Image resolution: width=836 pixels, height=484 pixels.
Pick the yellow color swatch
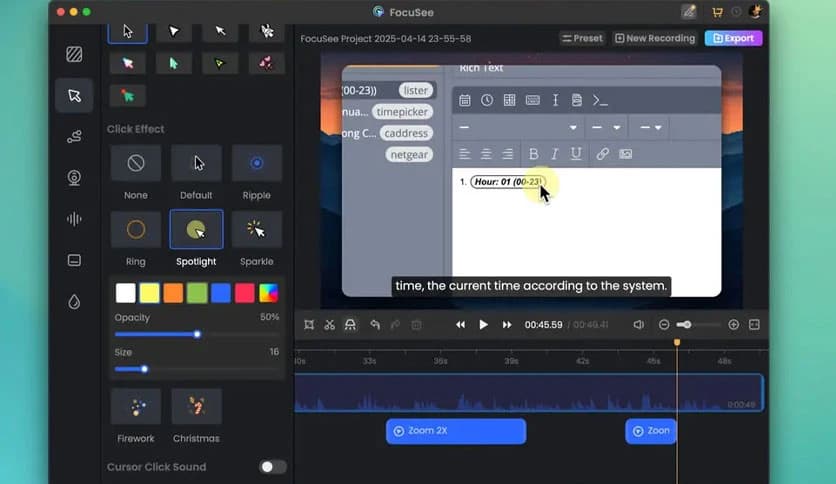coord(149,293)
